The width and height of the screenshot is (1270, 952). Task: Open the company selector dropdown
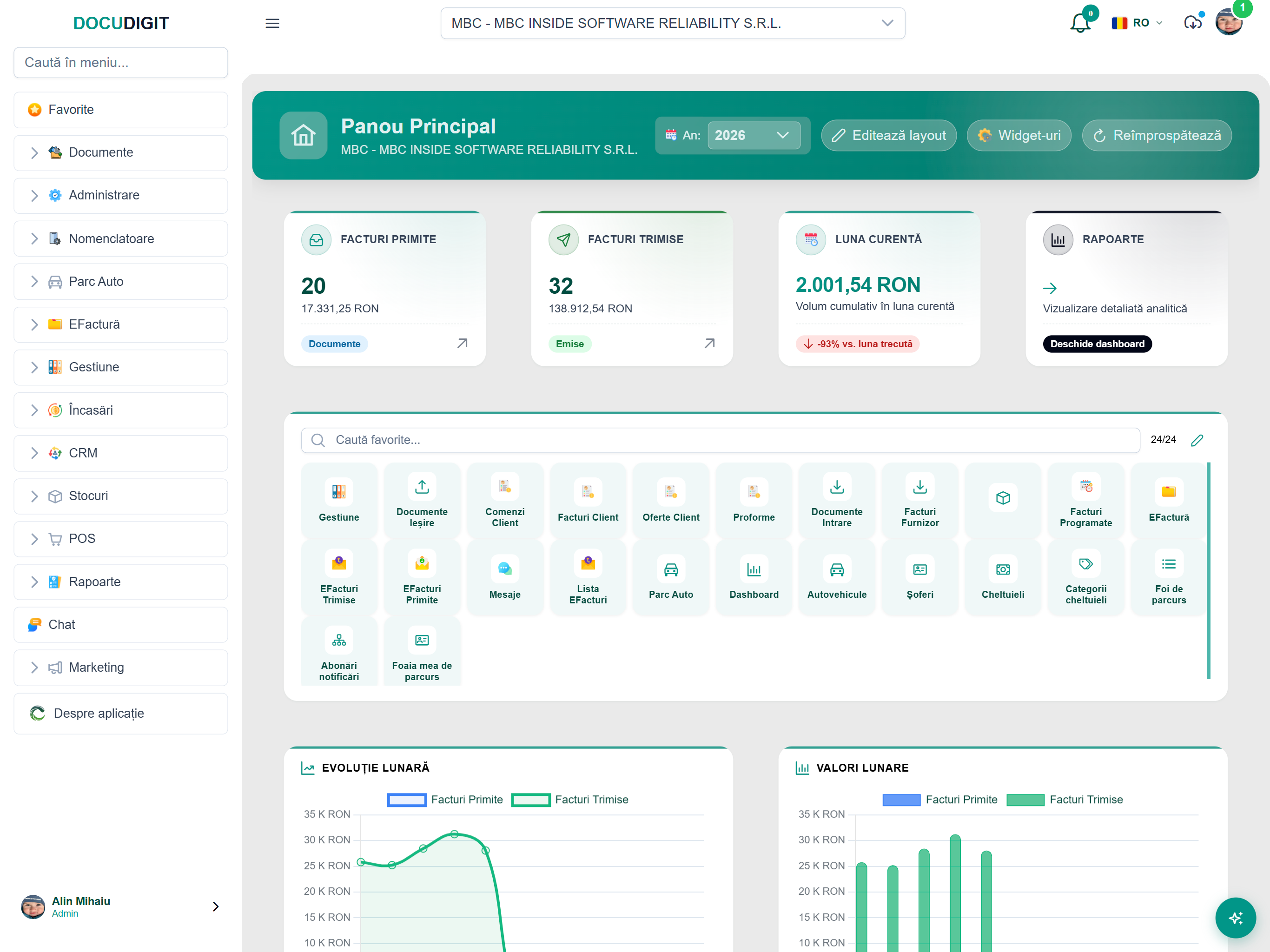click(x=672, y=23)
